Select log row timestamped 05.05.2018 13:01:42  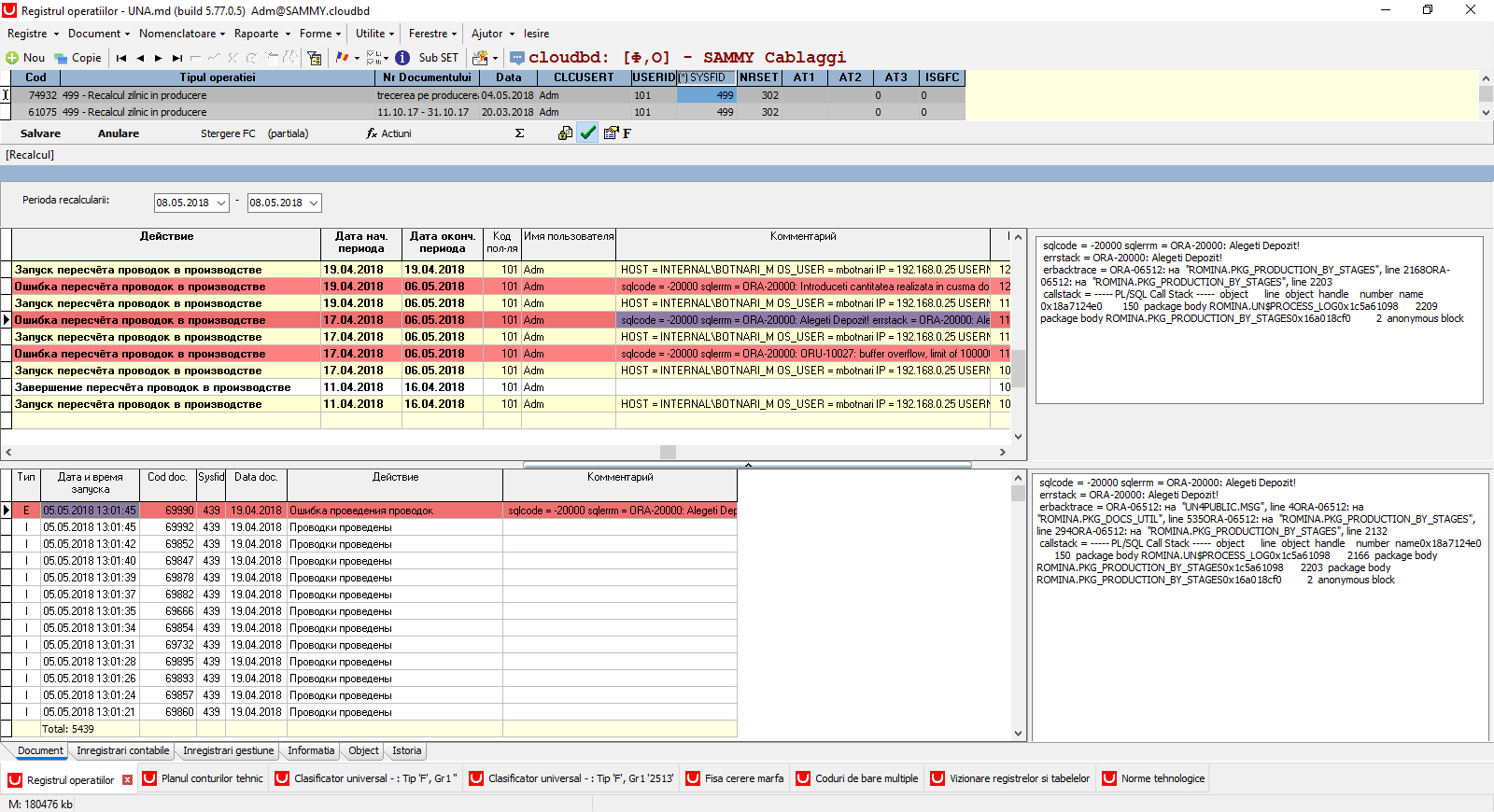pyautogui.click(x=375, y=544)
